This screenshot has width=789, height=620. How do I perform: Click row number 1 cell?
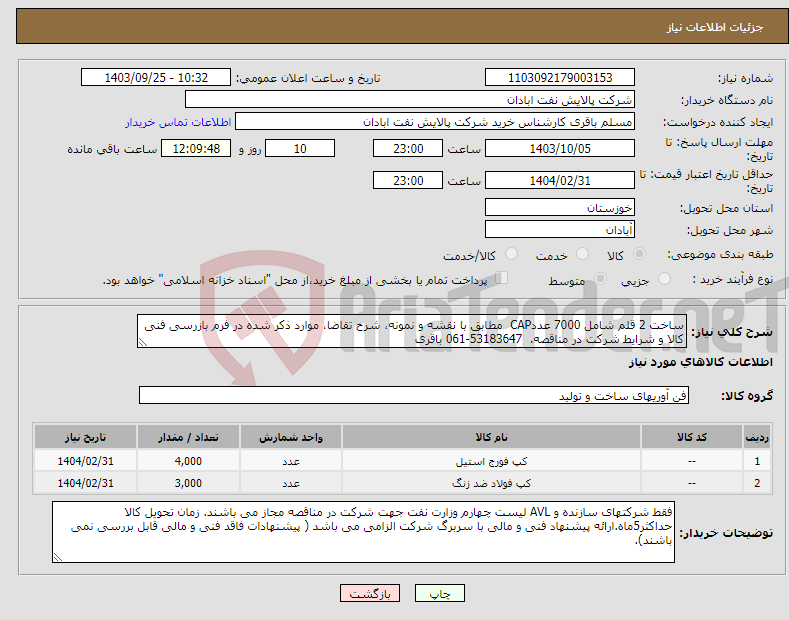pos(757,461)
